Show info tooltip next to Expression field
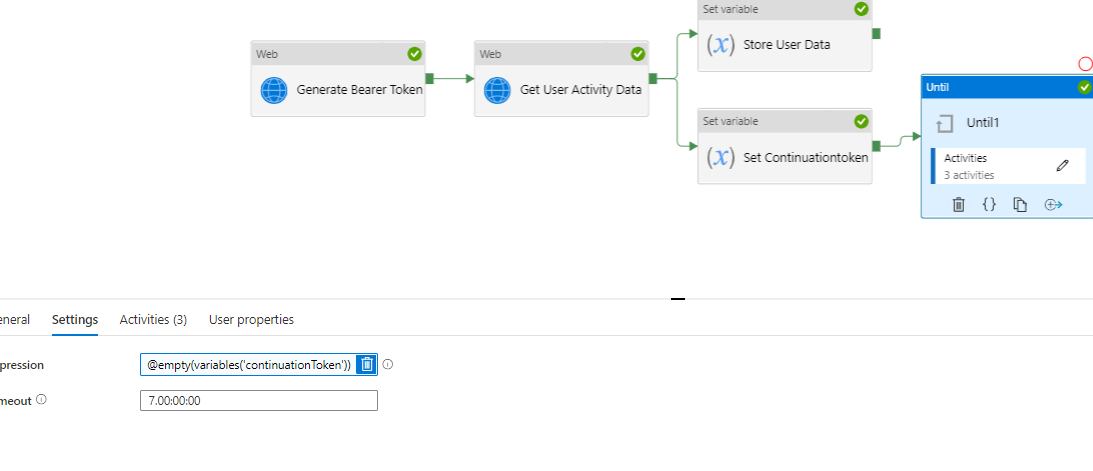Viewport: 1093px width, 471px height. [x=388, y=364]
